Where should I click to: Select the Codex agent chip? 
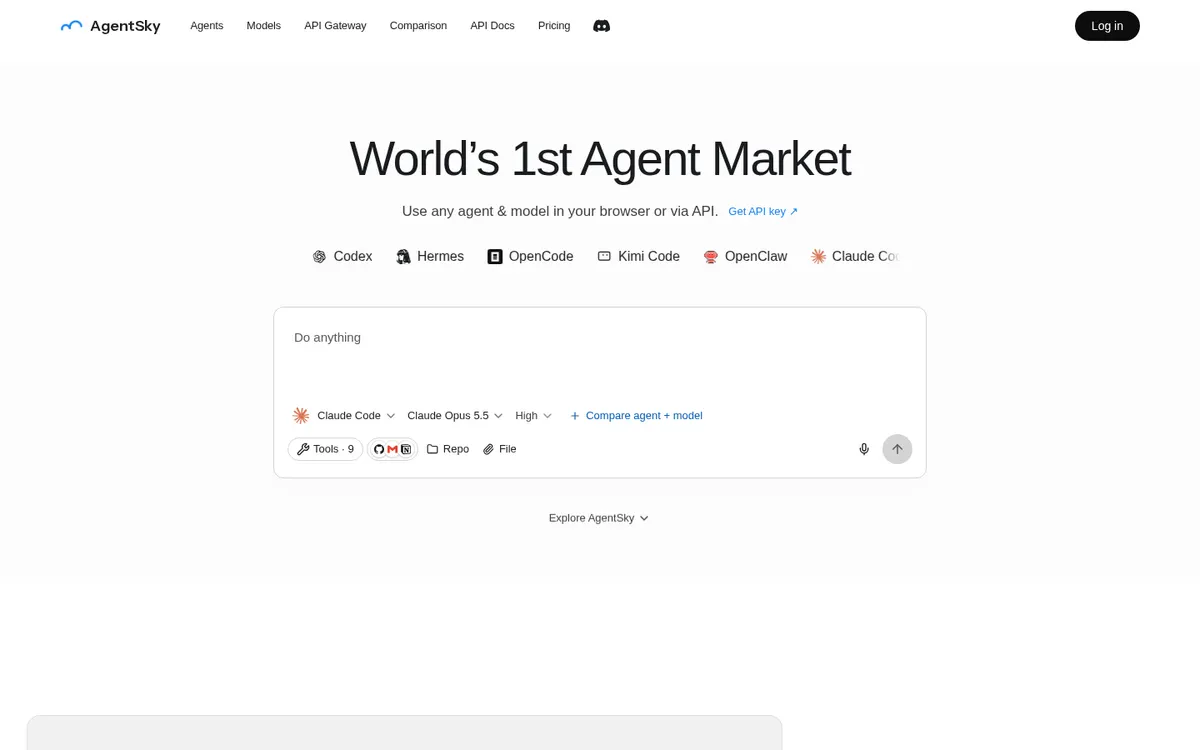click(342, 257)
